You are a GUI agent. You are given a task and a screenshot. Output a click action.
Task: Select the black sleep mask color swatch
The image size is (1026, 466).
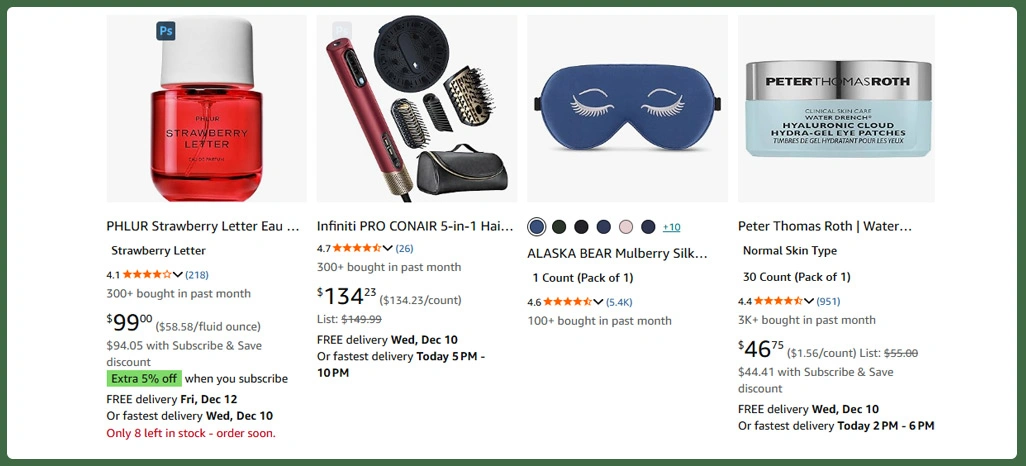[x=581, y=227]
